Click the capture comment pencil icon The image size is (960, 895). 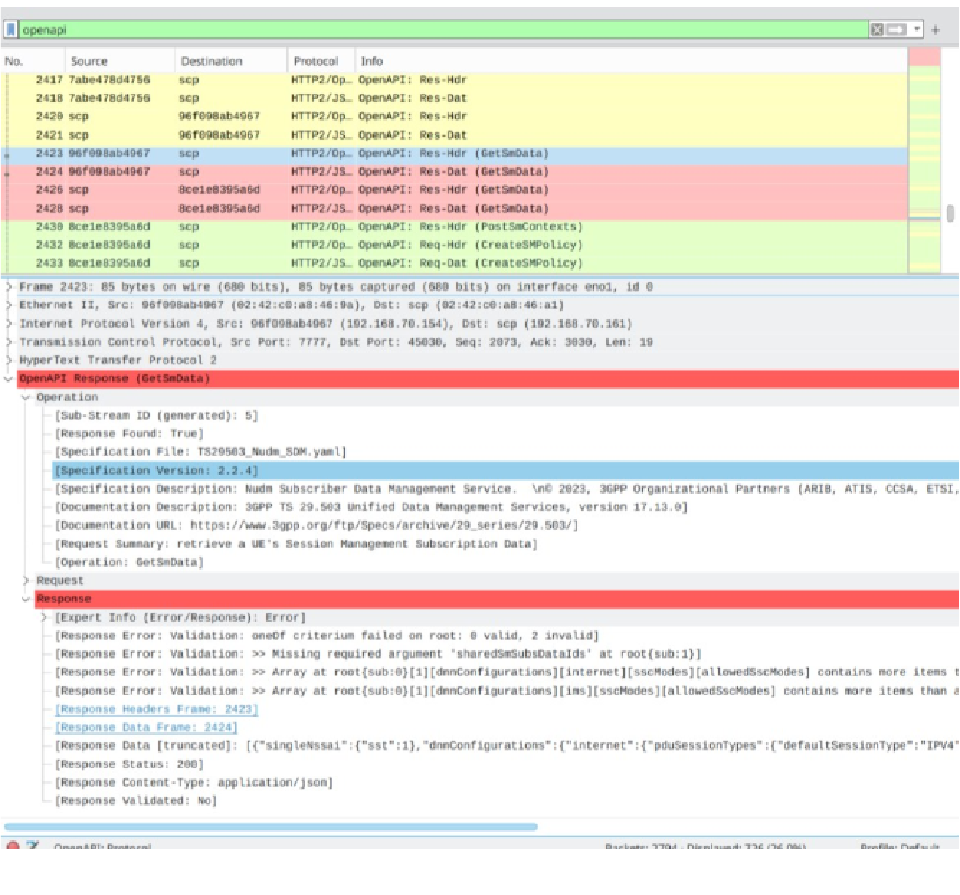(x=31, y=844)
